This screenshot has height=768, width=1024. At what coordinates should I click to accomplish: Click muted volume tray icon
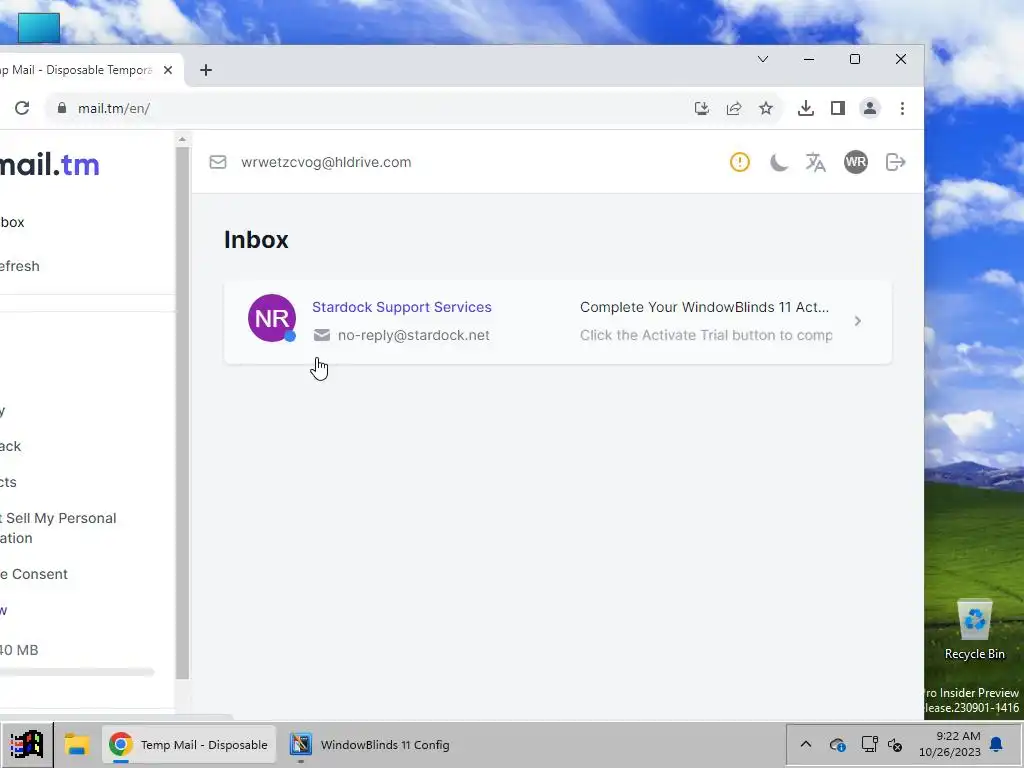click(895, 744)
